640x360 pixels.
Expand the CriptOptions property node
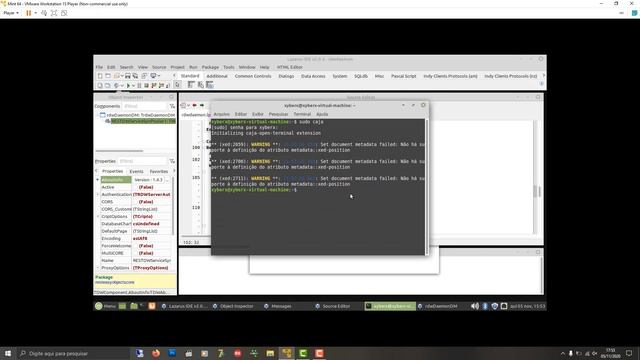98,216
